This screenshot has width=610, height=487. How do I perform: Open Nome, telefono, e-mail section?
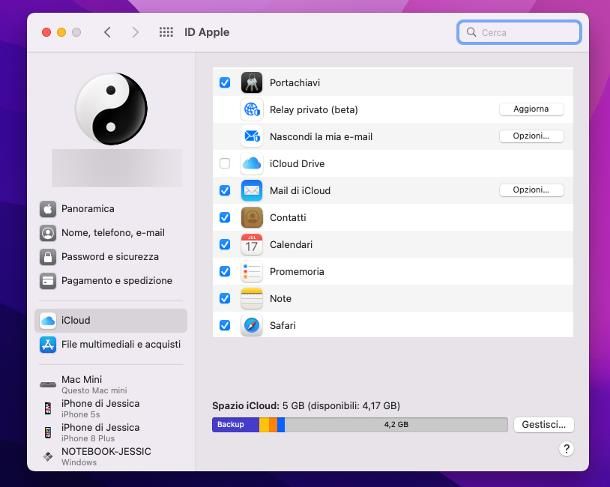111,233
